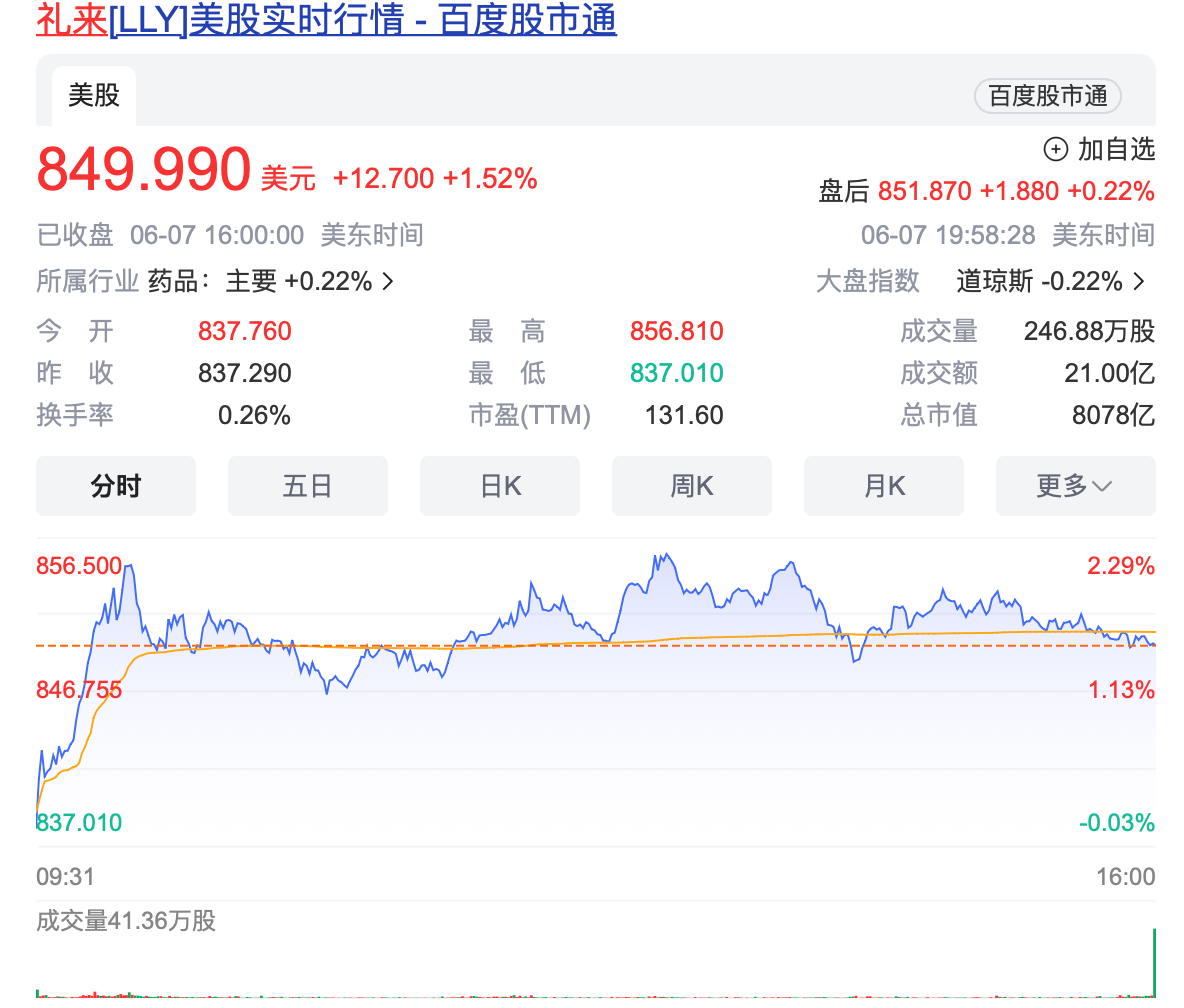Click the chart axis label 856.500
Screen dimensions: 1184x1008
point(79,566)
